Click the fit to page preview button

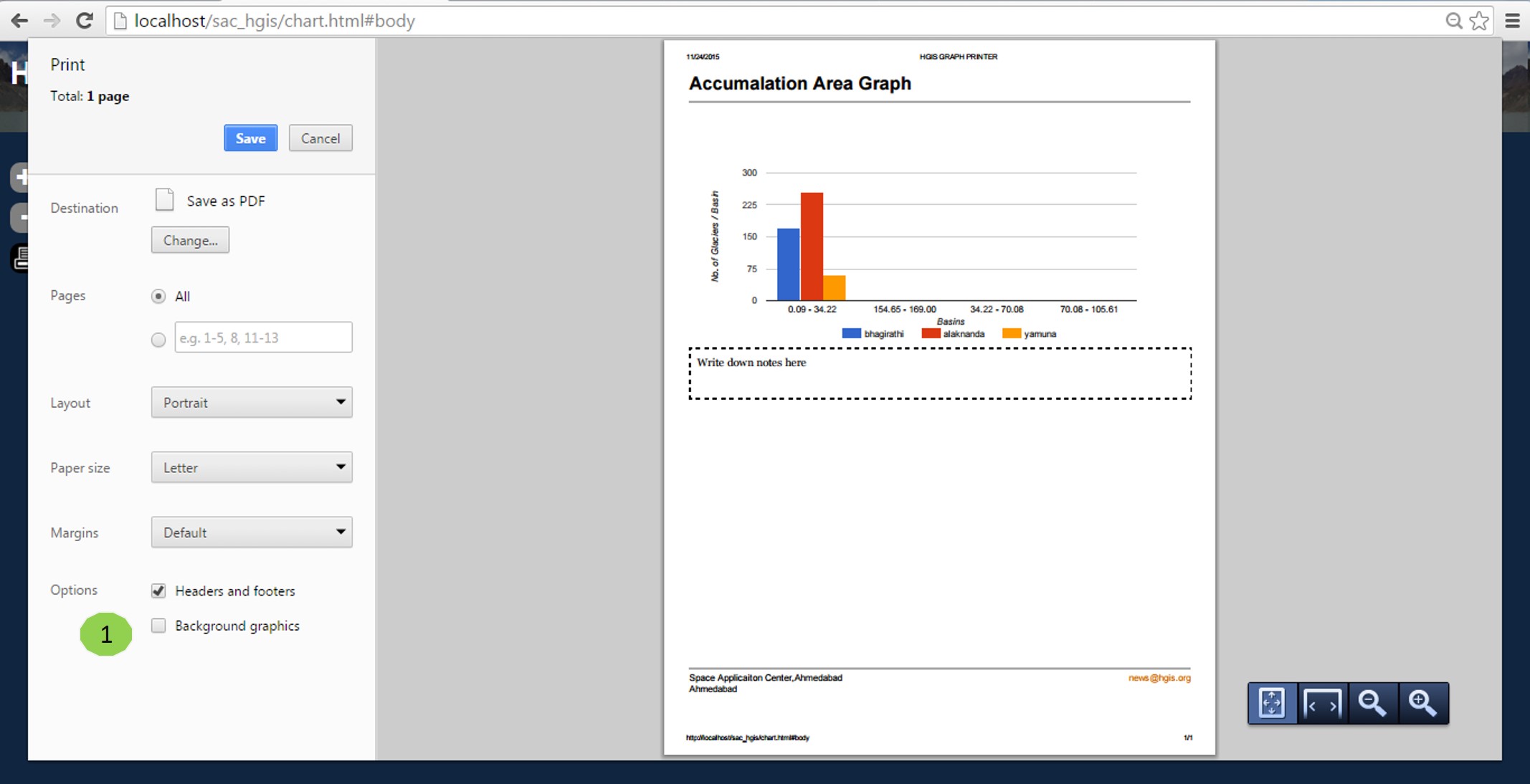[x=1272, y=703]
